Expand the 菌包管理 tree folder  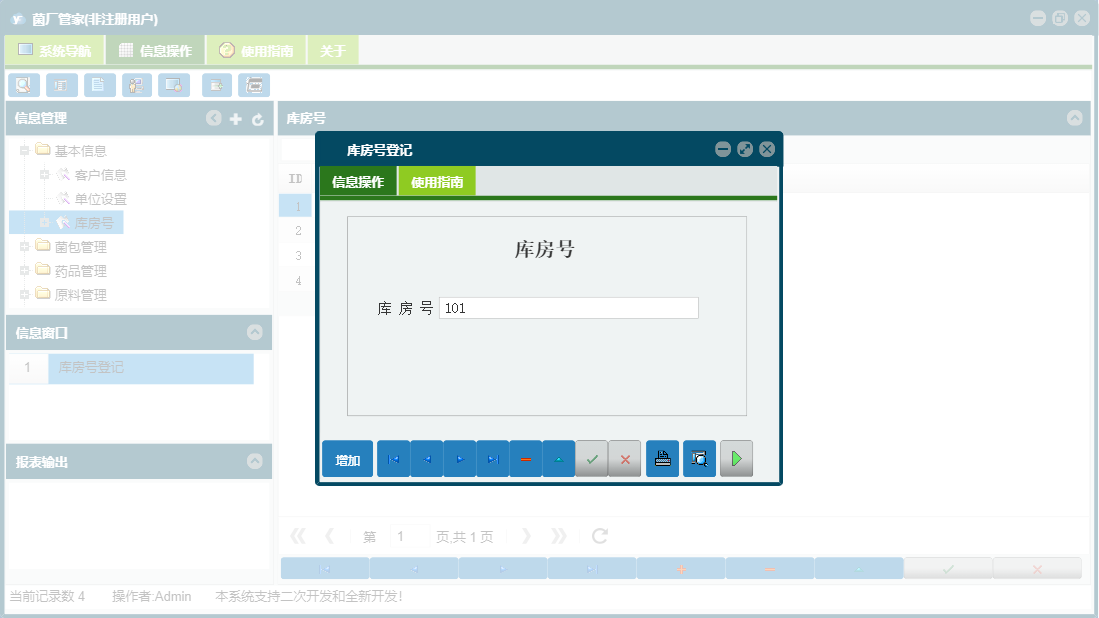click(23, 246)
